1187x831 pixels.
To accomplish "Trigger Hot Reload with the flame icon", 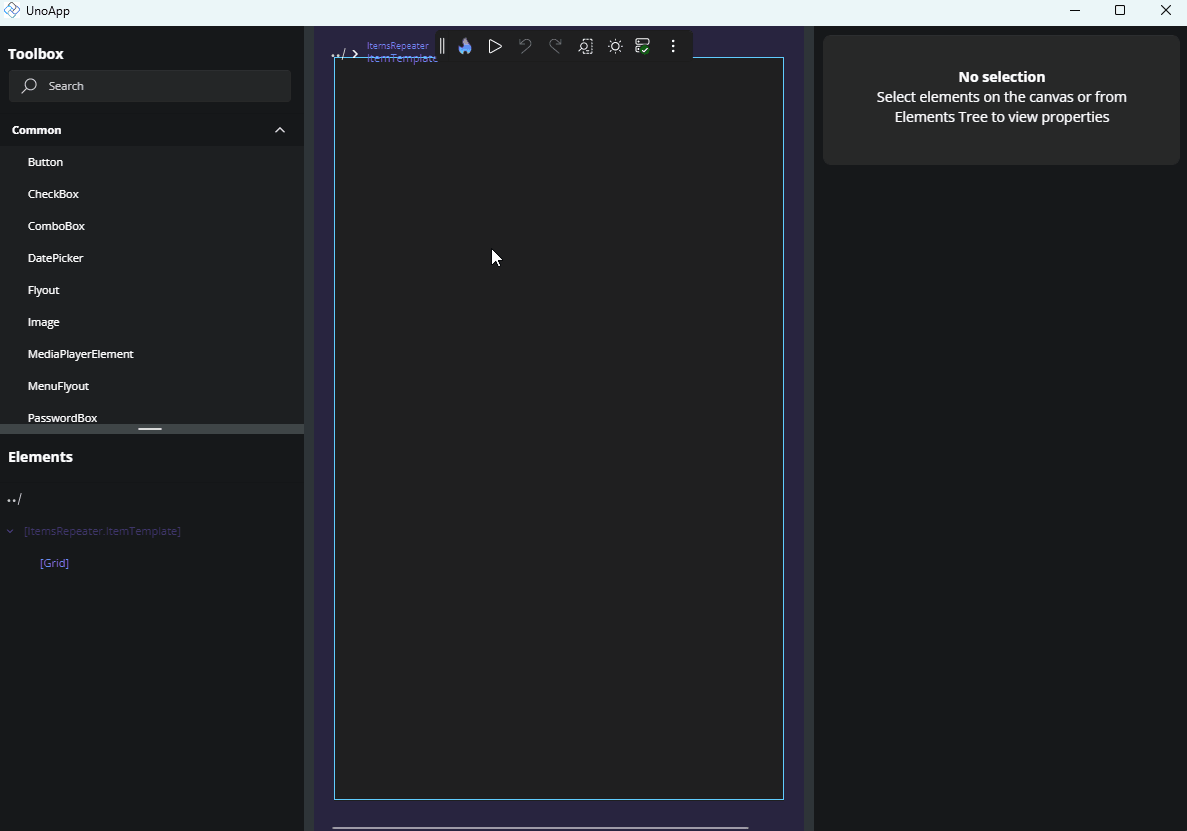I will tap(464, 45).
